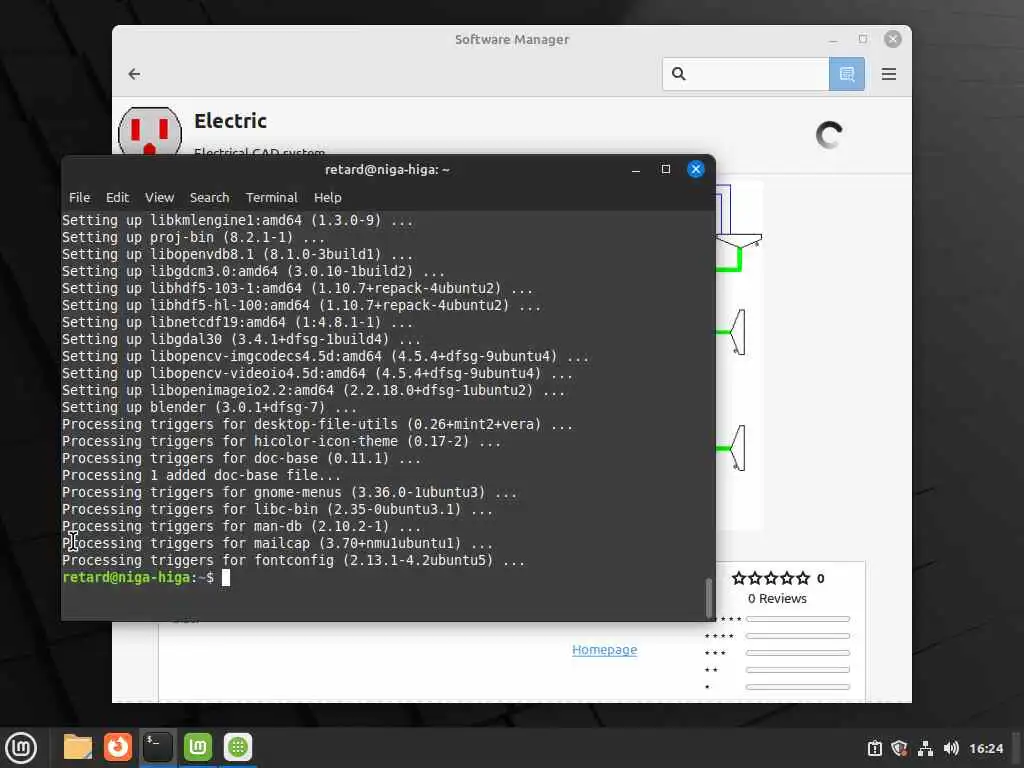The width and height of the screenshot is (1024, 768).
Task: Click the Electric app outlet icon
Action: pyautogui.click(x=150, y=131)
